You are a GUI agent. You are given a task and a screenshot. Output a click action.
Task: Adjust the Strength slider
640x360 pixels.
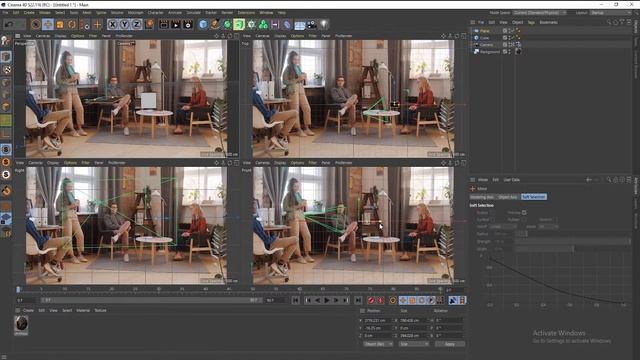(x=572, y=241)
